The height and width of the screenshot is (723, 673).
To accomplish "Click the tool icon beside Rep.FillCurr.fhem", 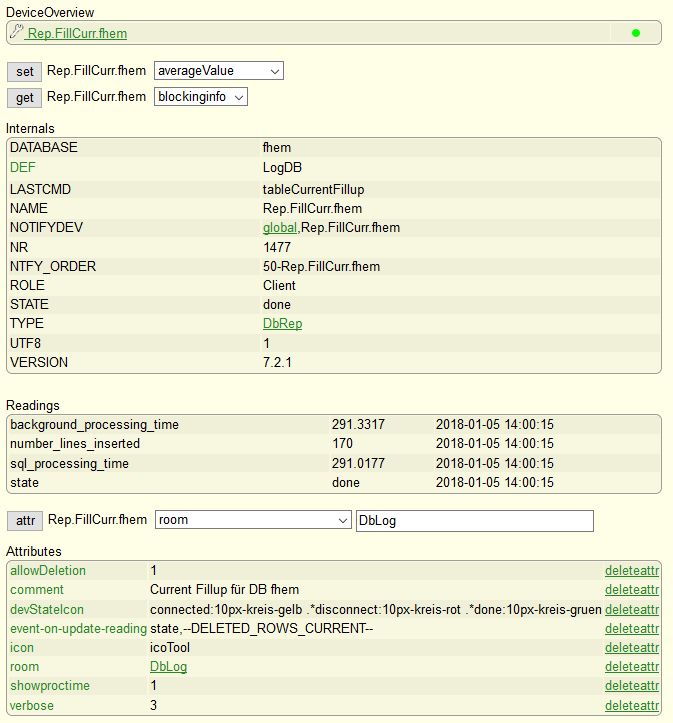I will coord(16,32).
